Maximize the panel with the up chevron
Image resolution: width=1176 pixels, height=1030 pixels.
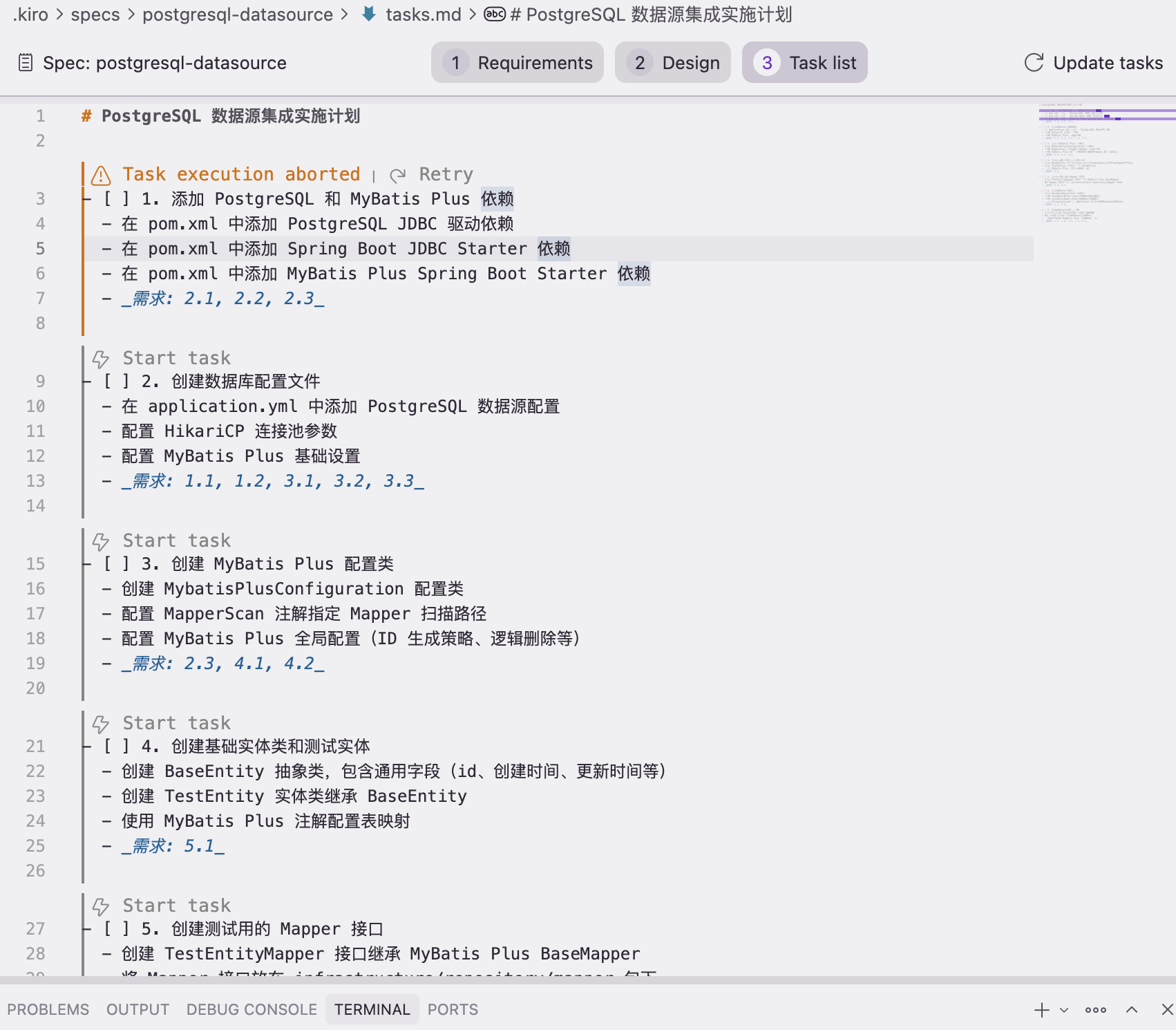(x=1132, y=1010)
